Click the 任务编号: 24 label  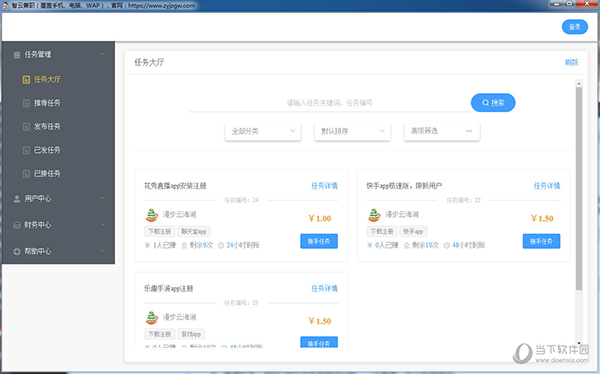(241, 200)
